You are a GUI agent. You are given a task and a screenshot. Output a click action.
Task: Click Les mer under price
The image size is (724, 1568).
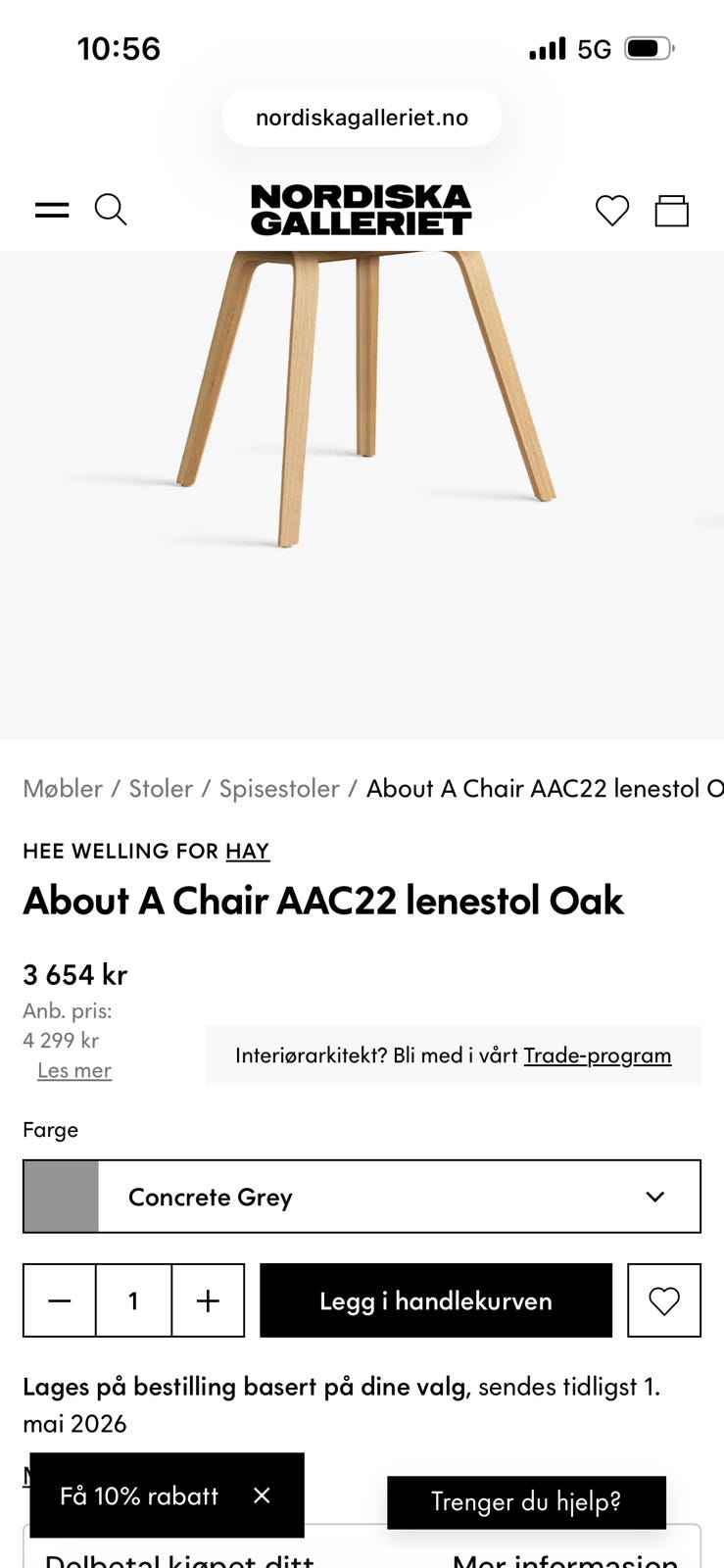coord(74,1070)
